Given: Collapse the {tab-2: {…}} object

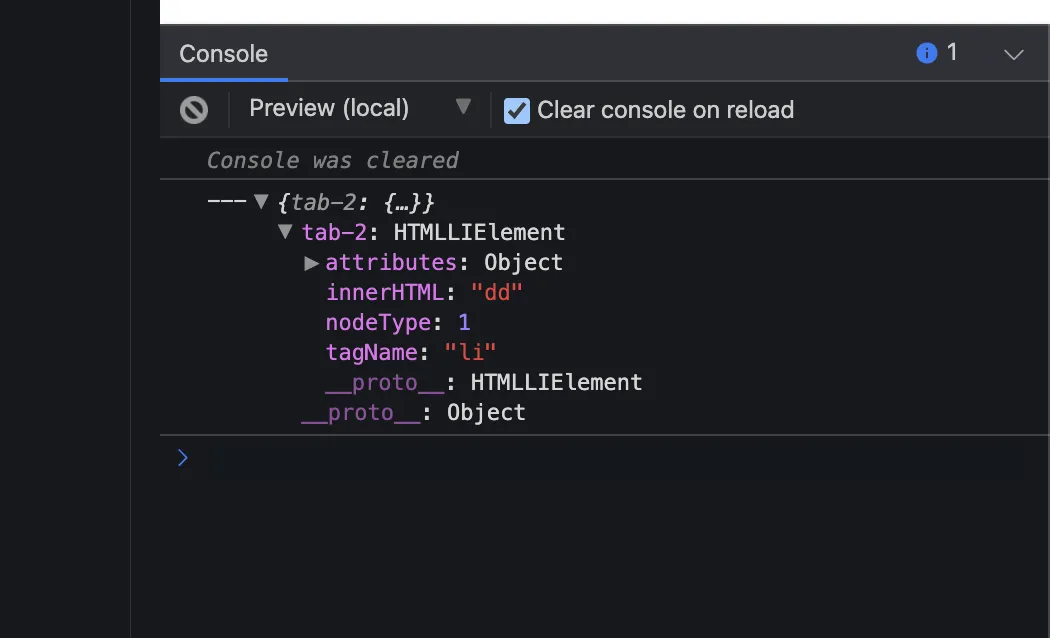Looking at the screenshot, I should point(261,202).
